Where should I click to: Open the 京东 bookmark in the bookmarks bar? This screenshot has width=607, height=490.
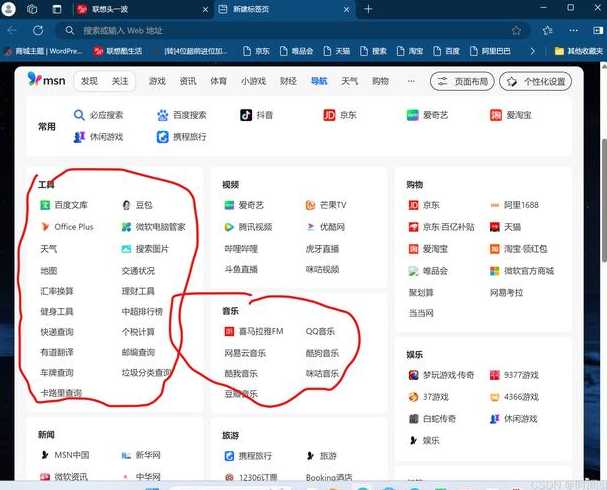(256, 51)
